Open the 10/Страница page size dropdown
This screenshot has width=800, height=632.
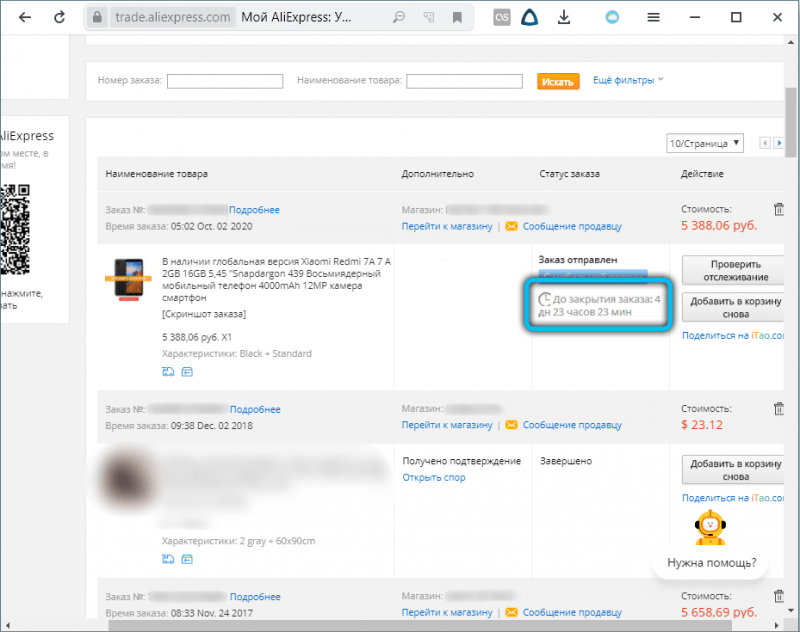point(705,143)
